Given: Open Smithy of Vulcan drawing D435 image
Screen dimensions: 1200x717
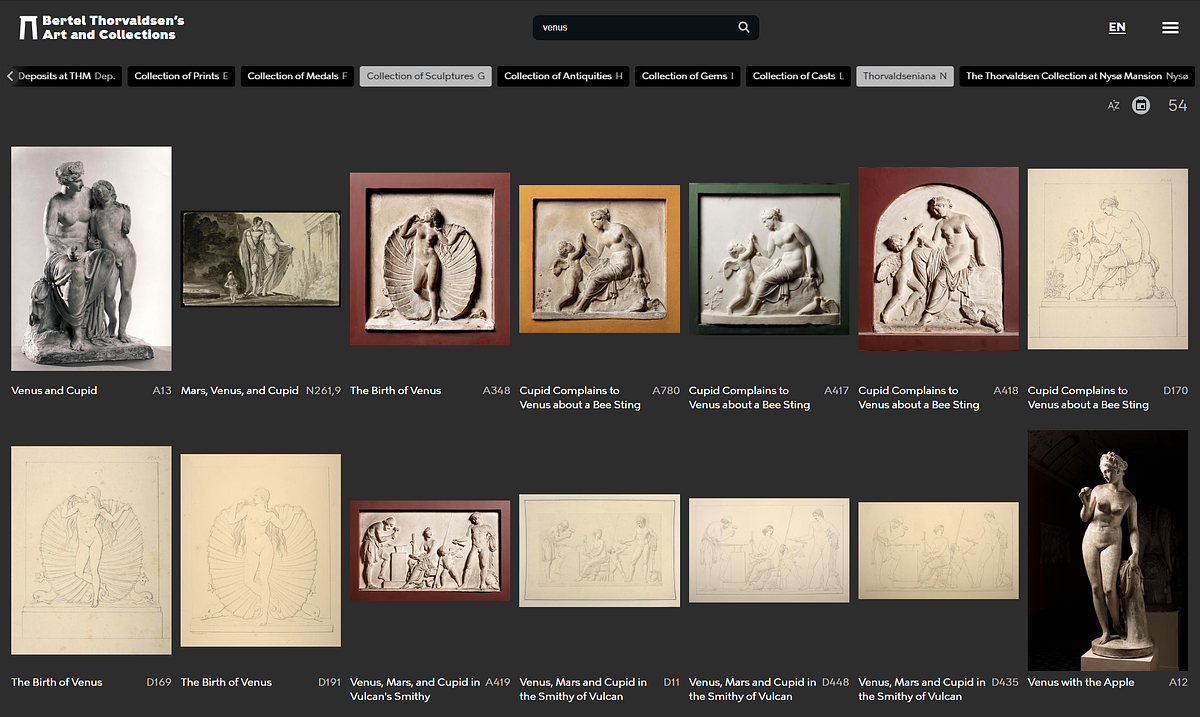Looking at the screenshot, I should click(938, 550).
